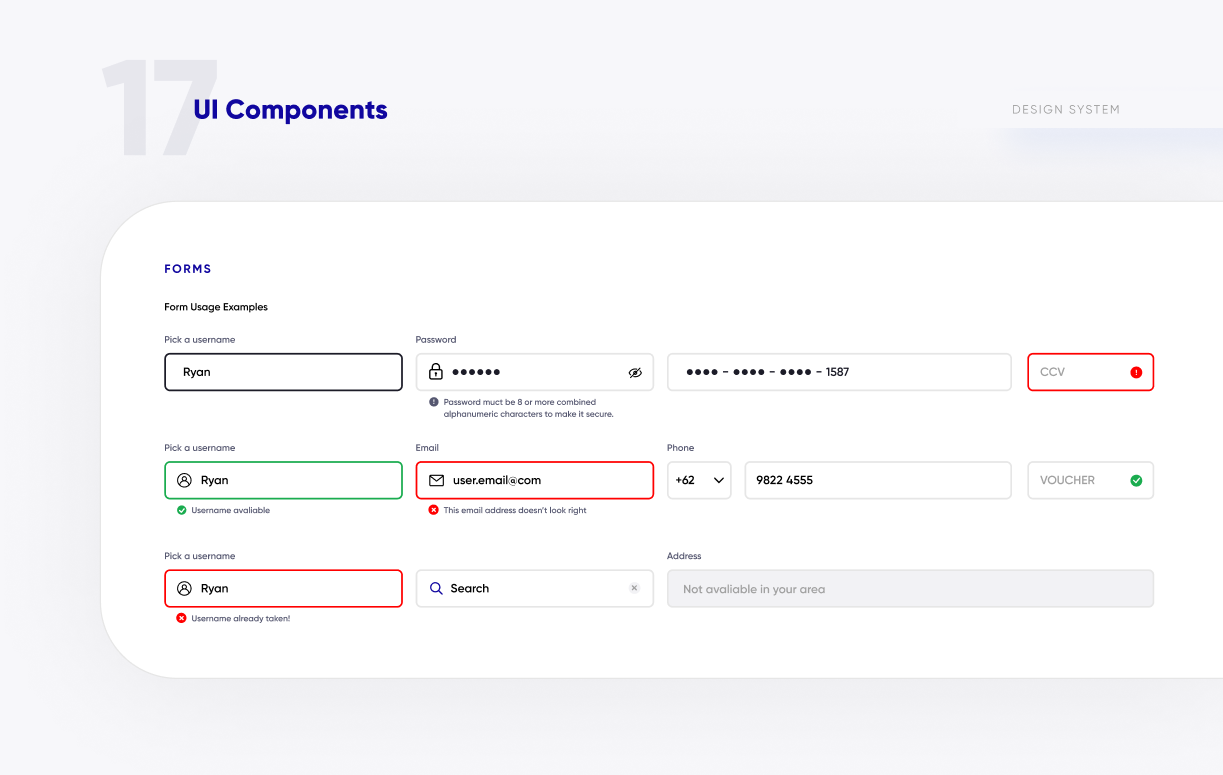Focus the black-bordered Ryan username field
1223x775 pixels.
284,372
